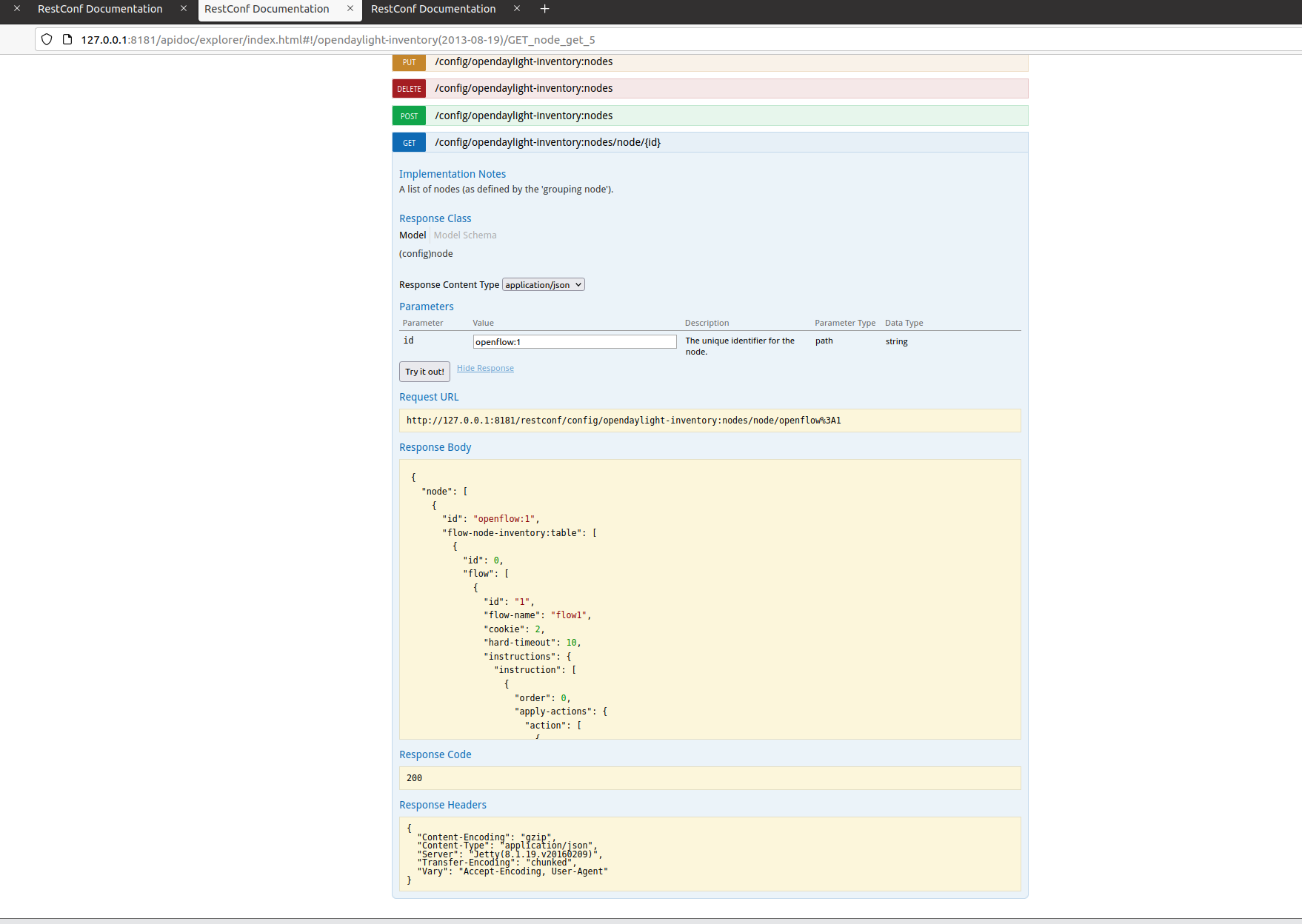Image resolution: width=1302 pixels, height=924 pixels.
Task: Switch to the RestConf Documentation tab right of the active one
Action: pyautogui.click(x=433, y=9)
